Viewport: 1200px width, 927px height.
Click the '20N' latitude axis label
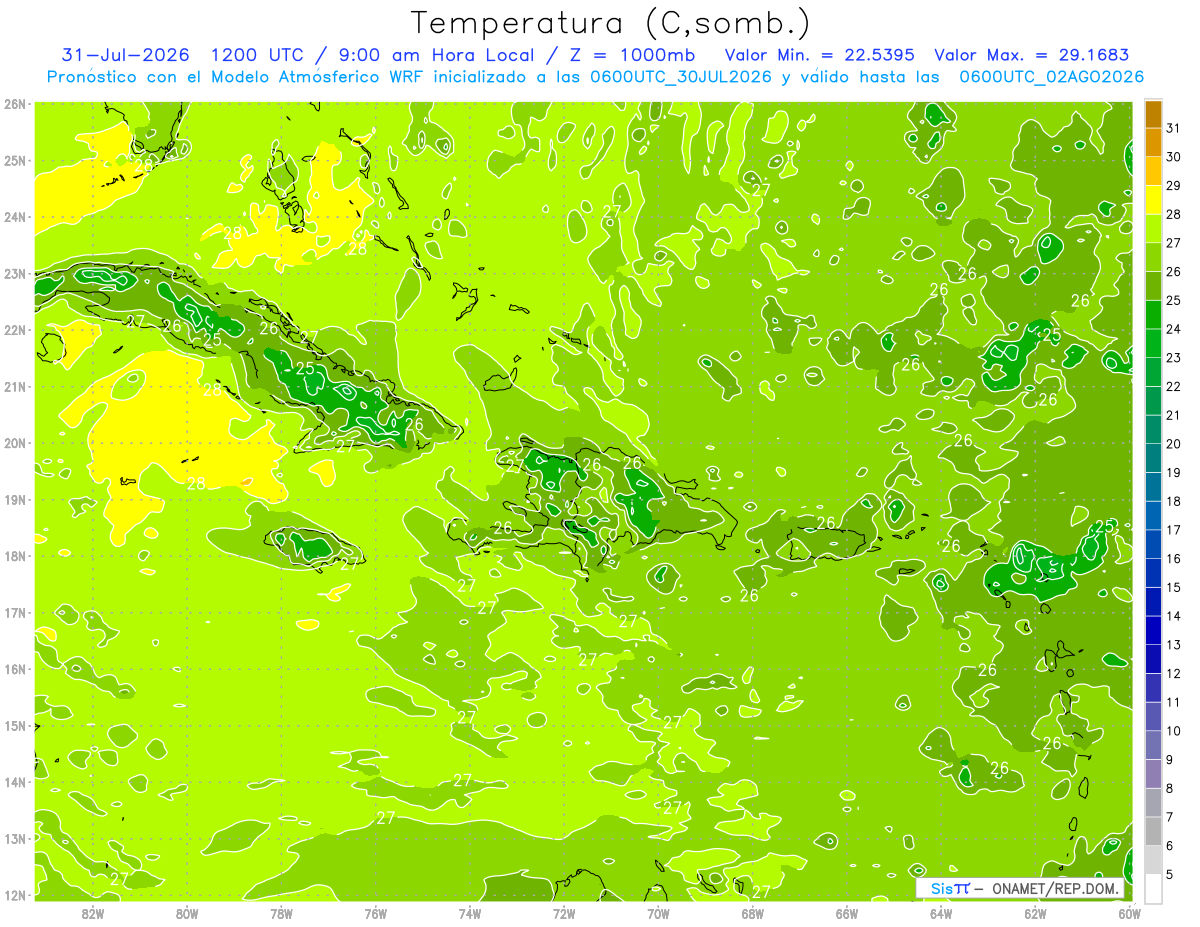point(16,443)
